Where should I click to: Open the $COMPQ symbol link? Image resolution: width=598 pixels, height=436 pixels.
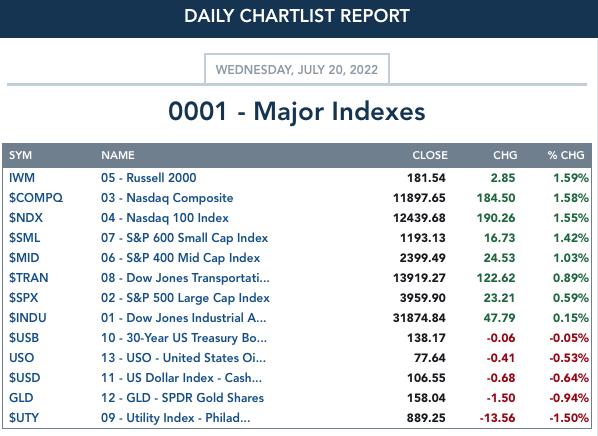point(36,198)
